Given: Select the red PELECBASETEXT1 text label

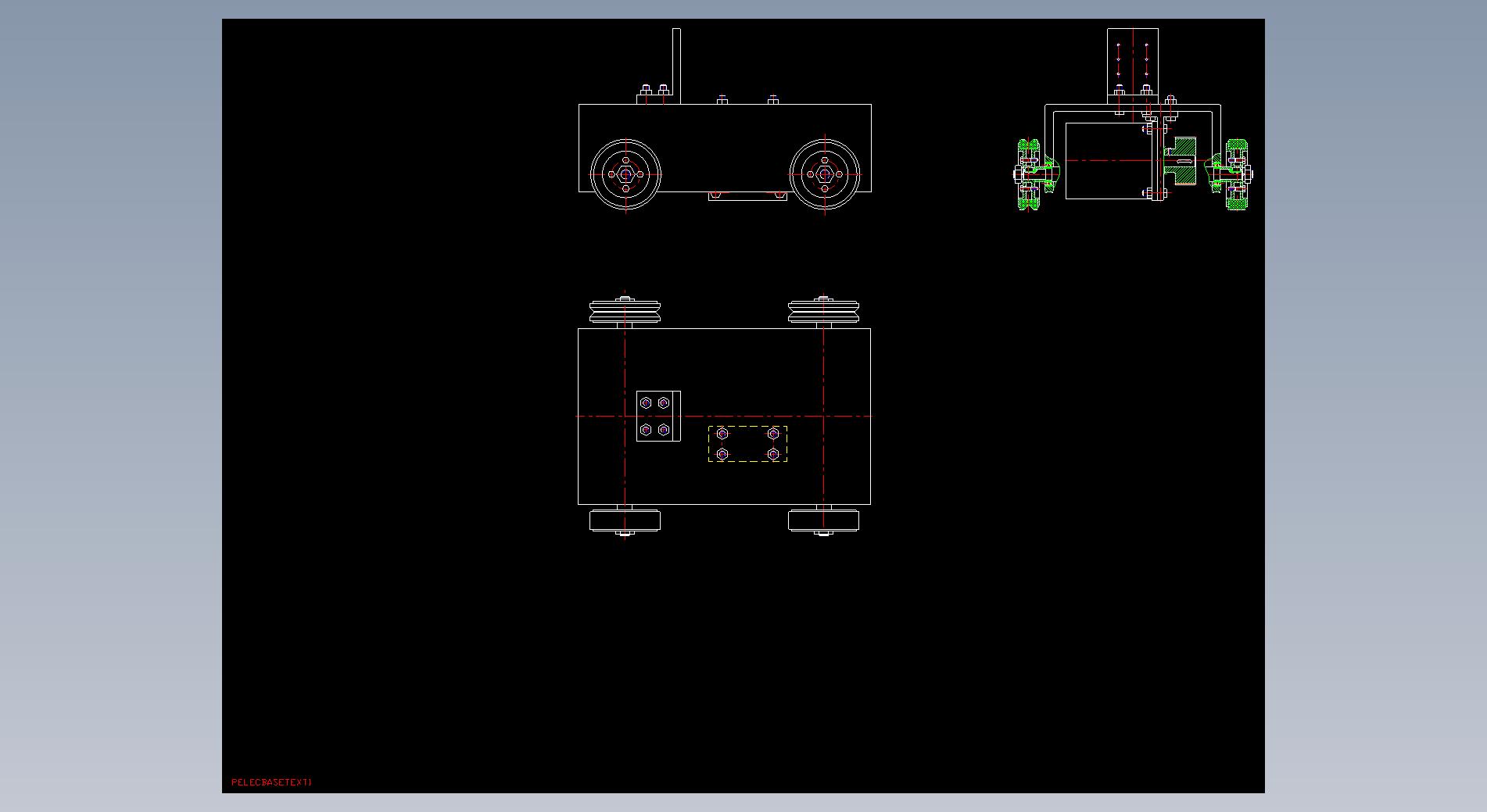Looking at the screenshot, I should coord(271,782).
